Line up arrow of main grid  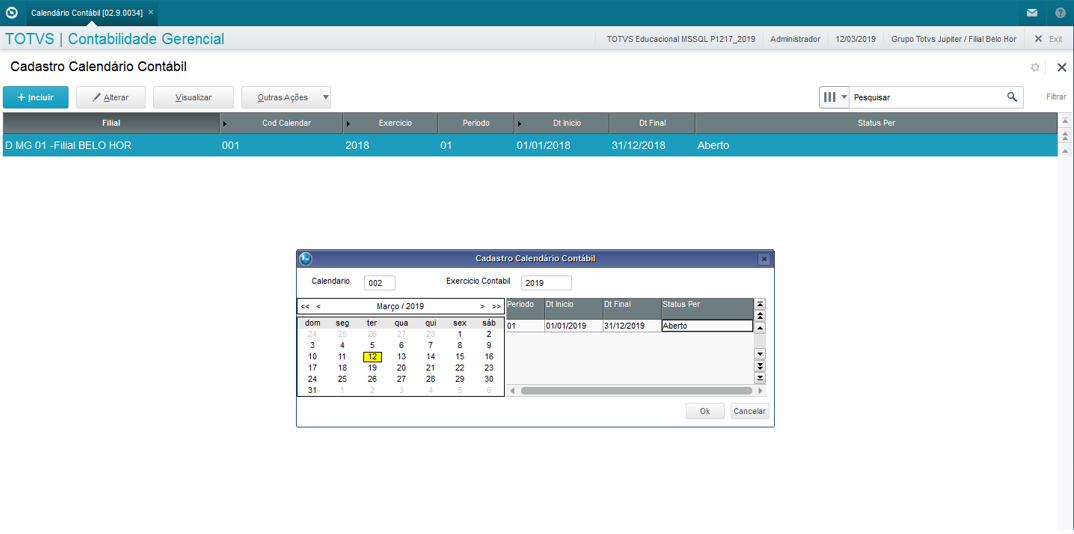click(x=1065, y=149)
